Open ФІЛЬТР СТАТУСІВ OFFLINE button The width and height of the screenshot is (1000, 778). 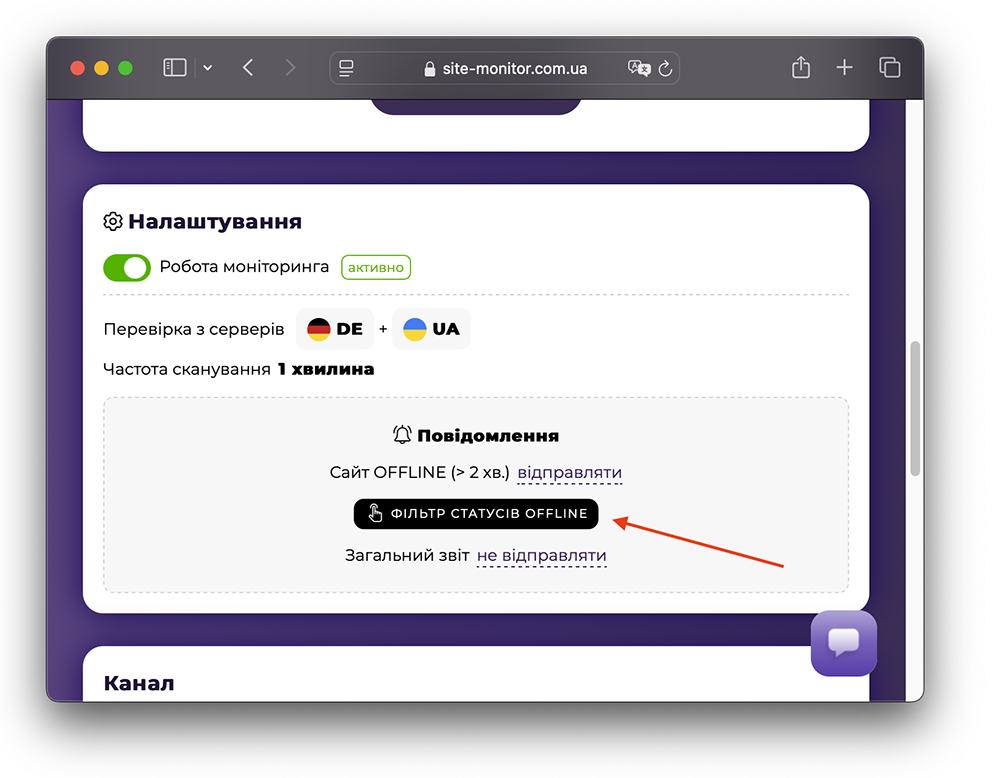(476, 514)
